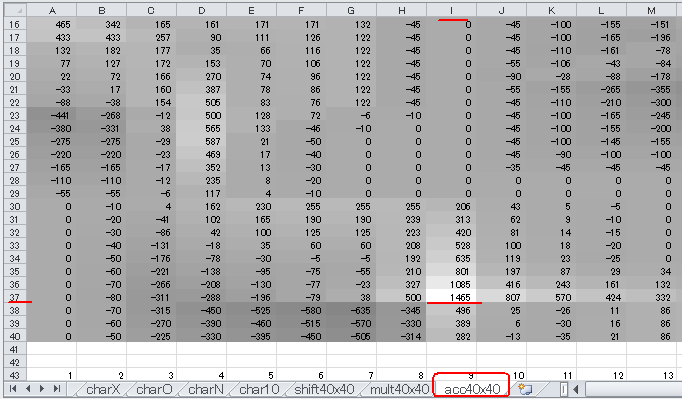
Task: Select row 37 header
Action: pyautogui.click(x=15, y=298)
